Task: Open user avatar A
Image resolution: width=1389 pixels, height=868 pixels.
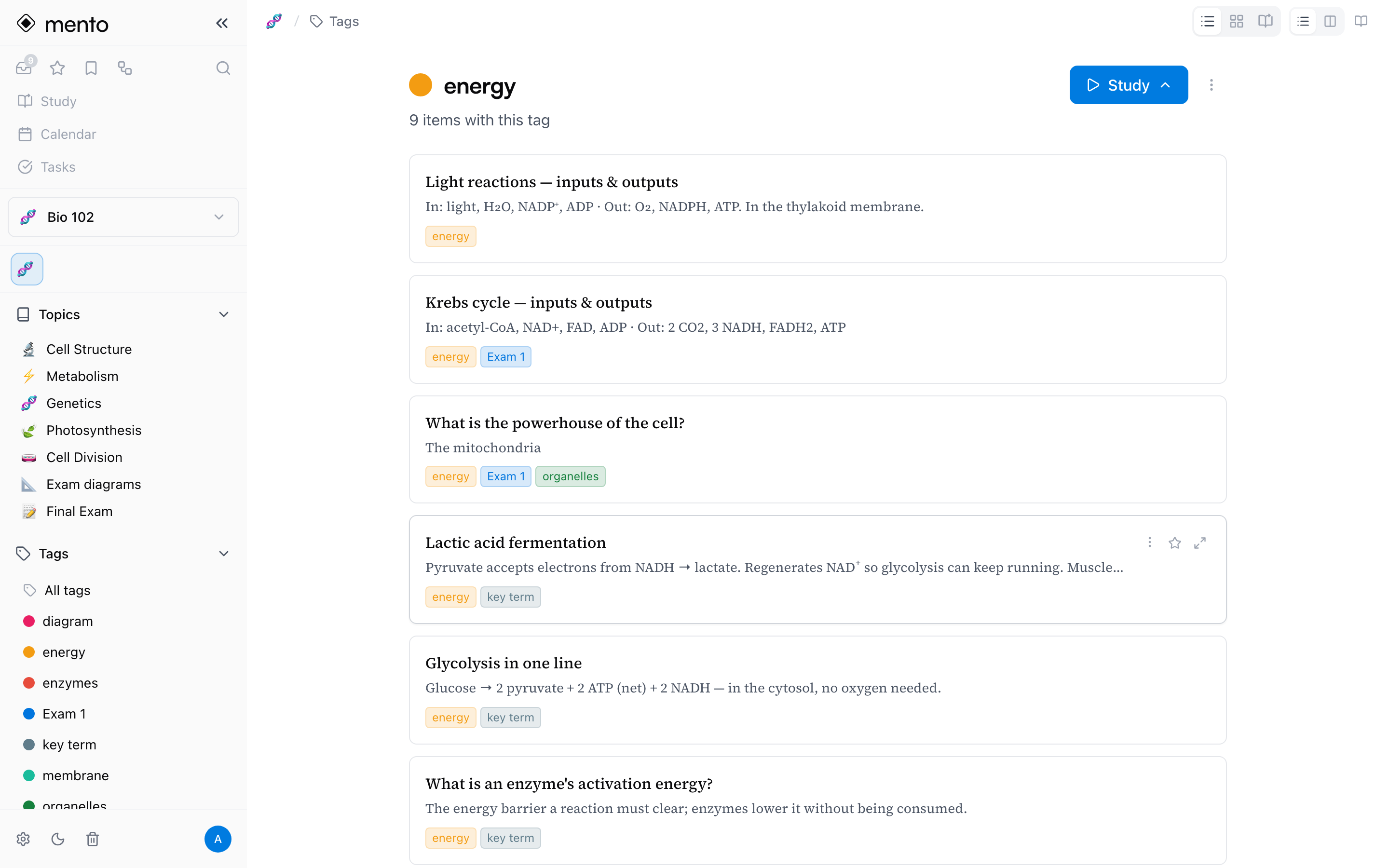Action: point(218,839)
